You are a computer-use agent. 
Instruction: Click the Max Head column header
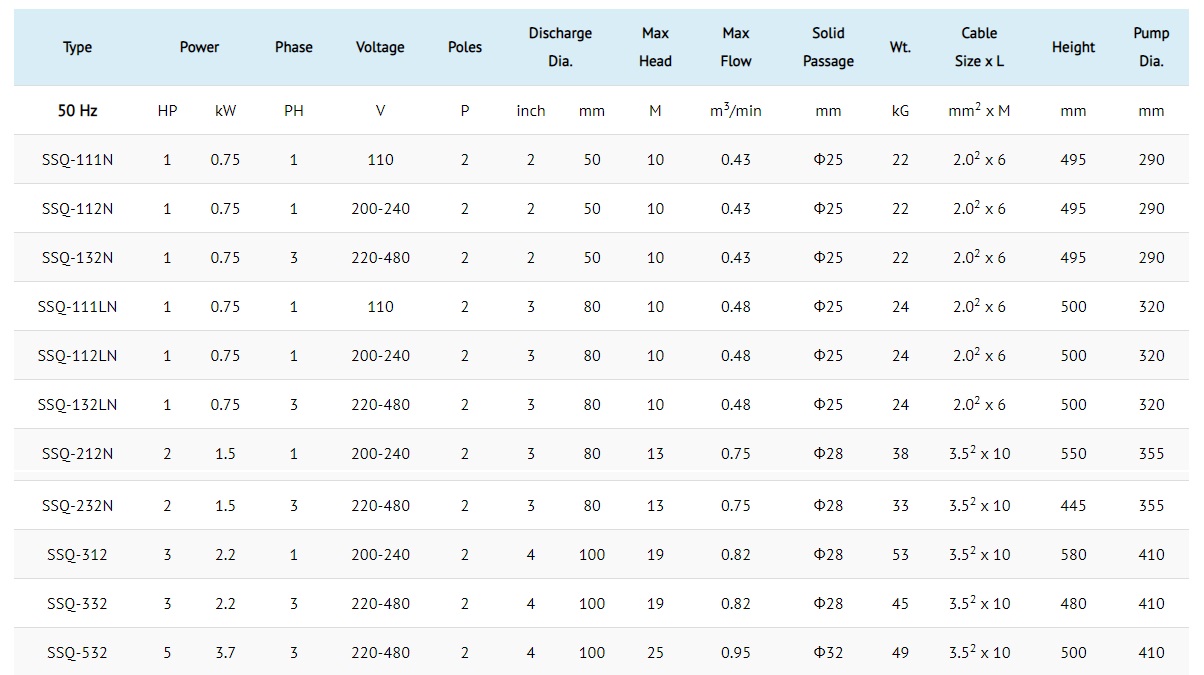[x=655, y=47]
